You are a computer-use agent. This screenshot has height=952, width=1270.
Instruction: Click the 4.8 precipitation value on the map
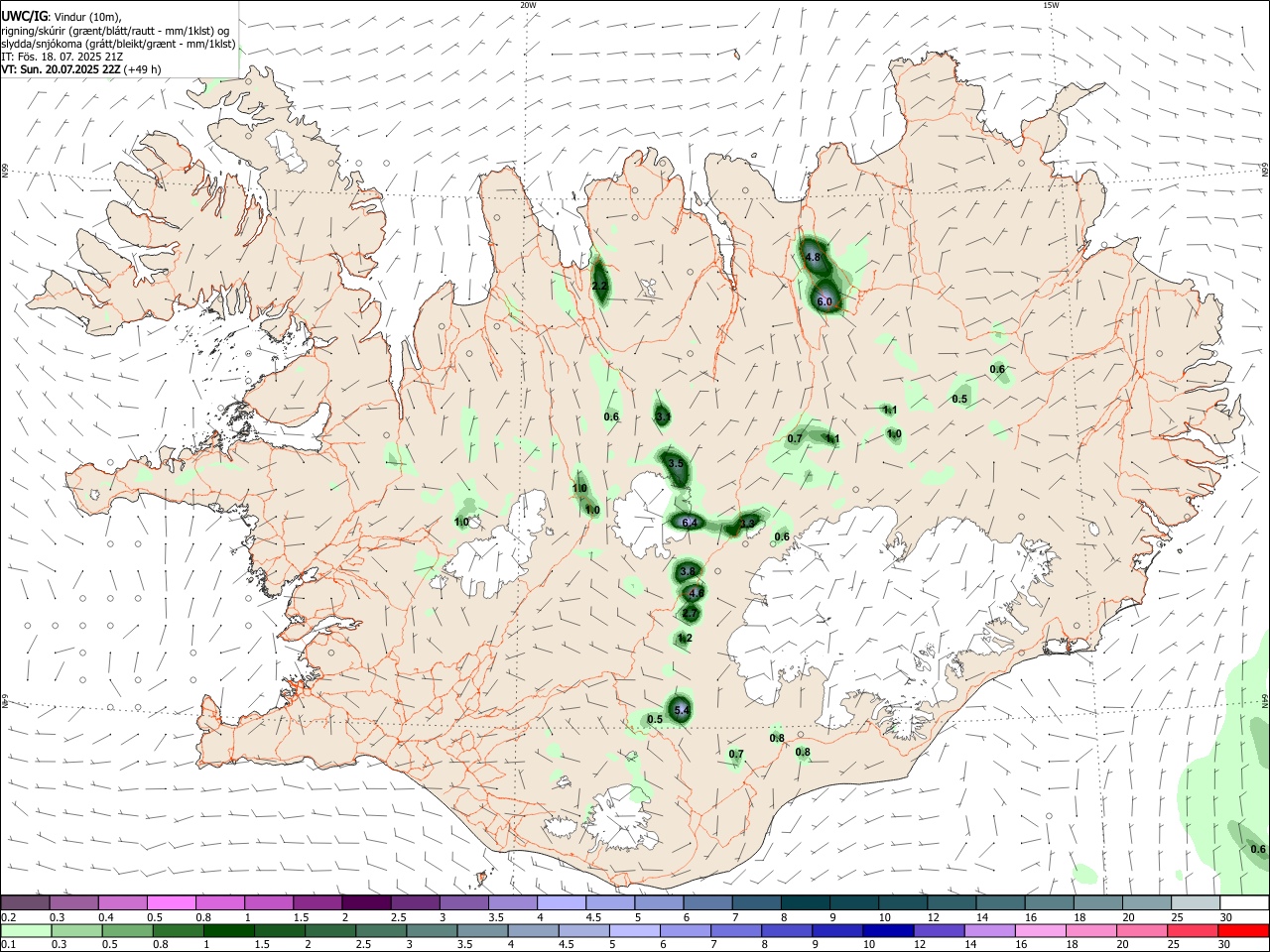[x=814, y=257]
